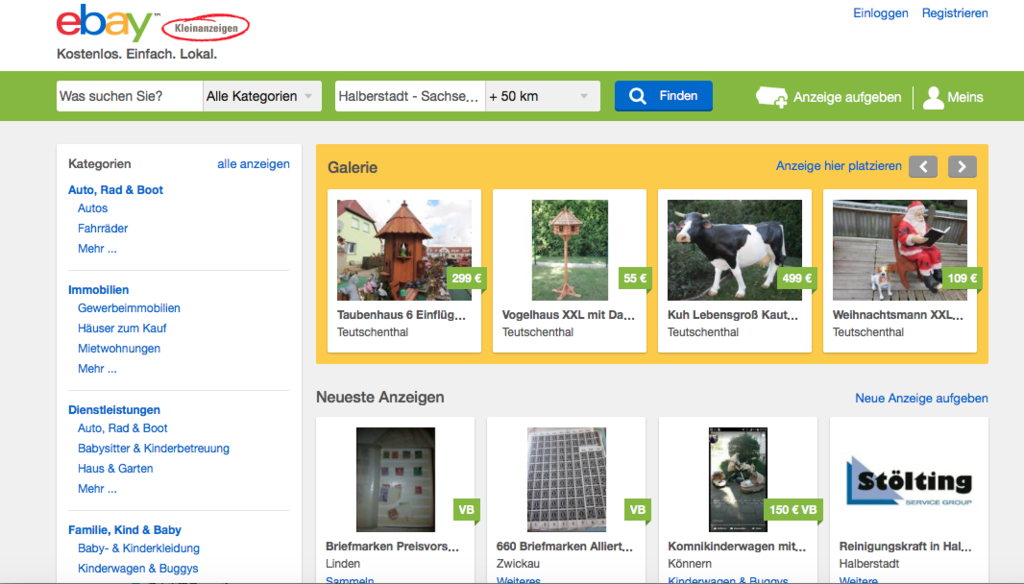Click 'Reinigungskraft in Hal...' listing title
Screen dimensions: 1024x584
(x=905, y=547)
